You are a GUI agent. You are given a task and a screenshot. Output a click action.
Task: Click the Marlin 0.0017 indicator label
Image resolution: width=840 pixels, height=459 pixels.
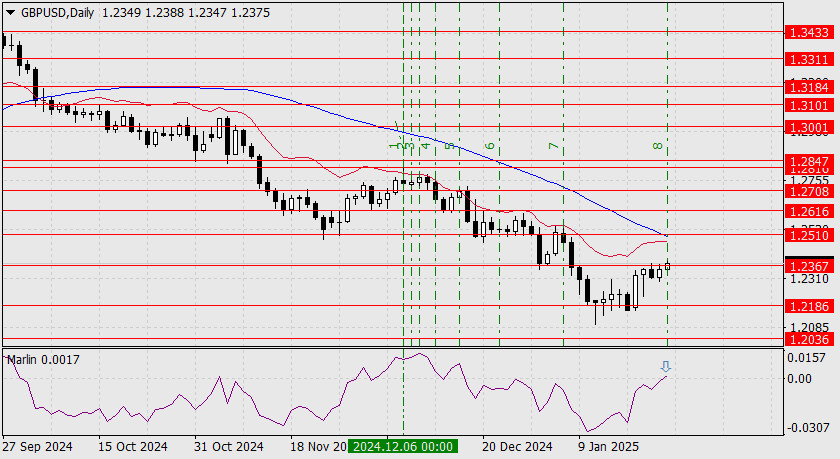pyautogui.click(x=43, y=359)
